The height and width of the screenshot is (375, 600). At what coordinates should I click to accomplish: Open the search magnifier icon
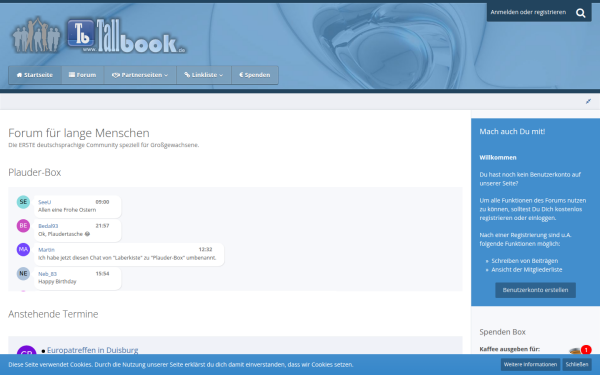point(580,13)
